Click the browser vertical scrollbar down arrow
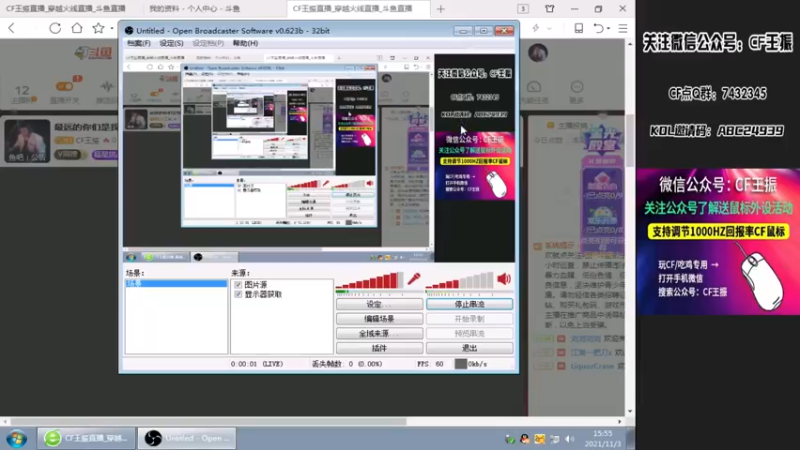Viewport: 800px width, 450px height. pos(630,411)
